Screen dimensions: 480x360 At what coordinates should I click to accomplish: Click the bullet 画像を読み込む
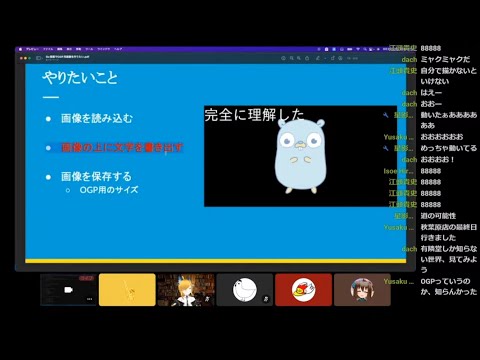click(x=97, y=118)
